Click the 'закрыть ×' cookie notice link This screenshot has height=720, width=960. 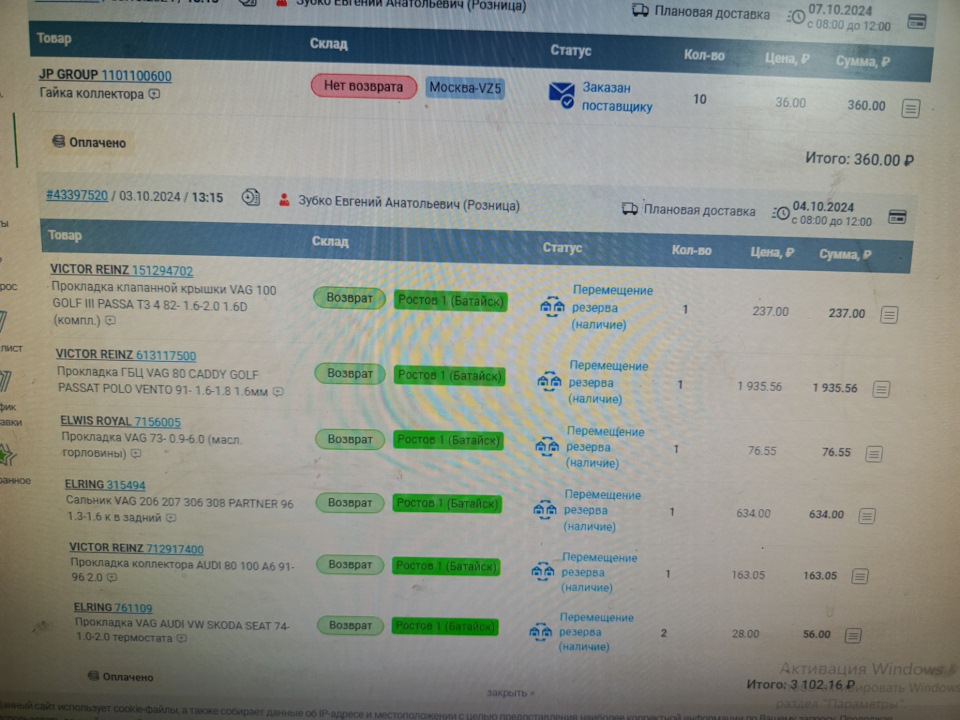[x=510, y=693]
